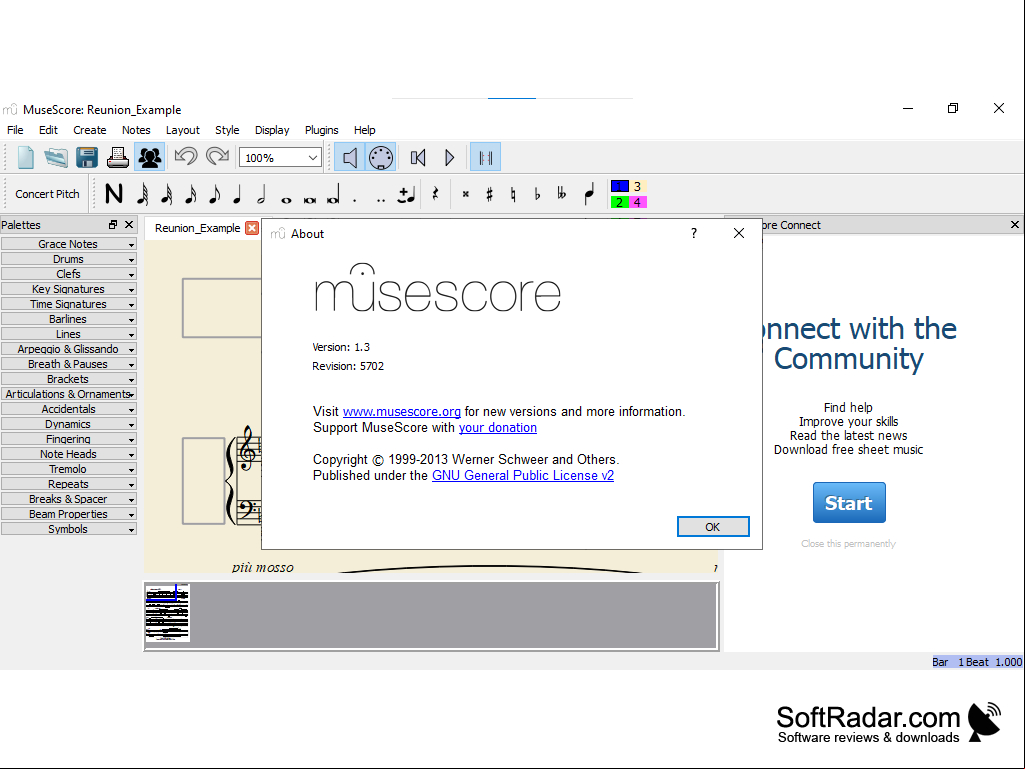Print the score with the printer icon
1025x769 pixels.
tap(118, 158)
